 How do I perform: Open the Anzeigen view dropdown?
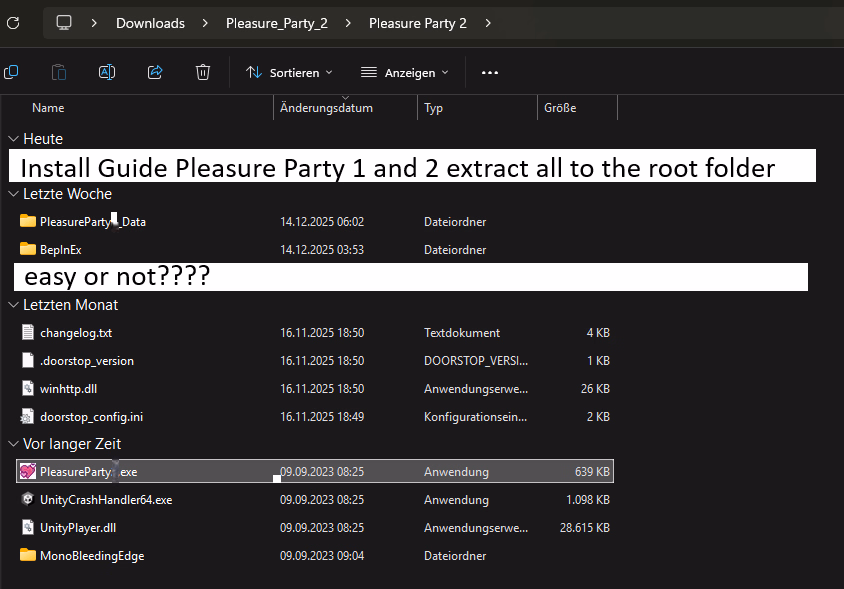point(404,72)
